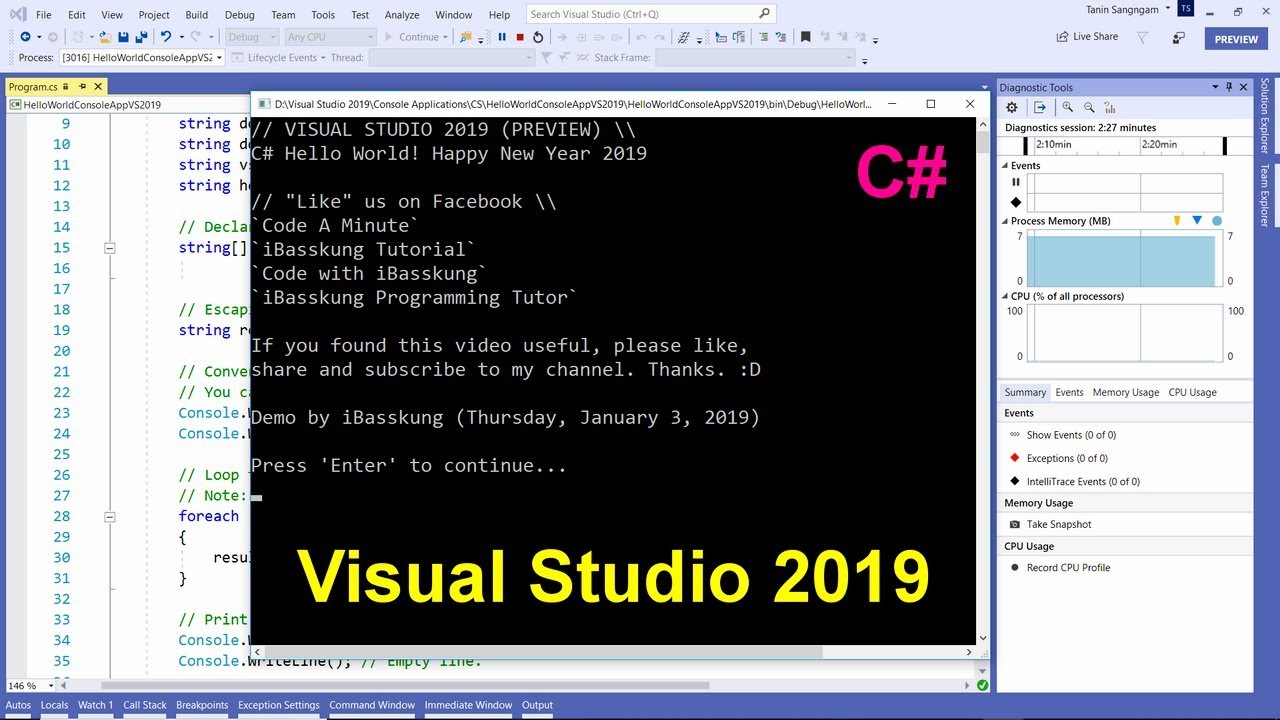The height and width of the screenshot is (720, 1280).
Task: Click the Navigate Backward icon
Action: tap(25, 37)
